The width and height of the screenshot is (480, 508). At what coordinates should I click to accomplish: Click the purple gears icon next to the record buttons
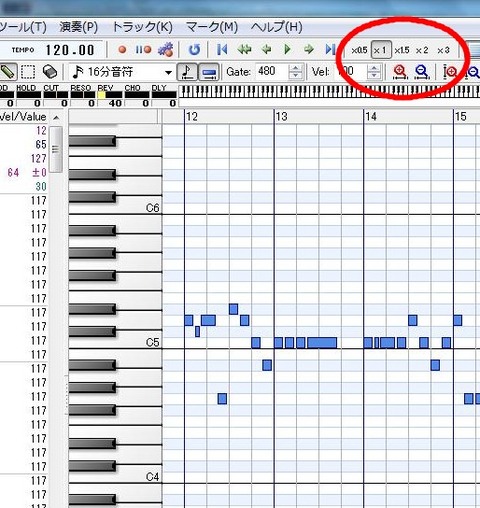166,50
